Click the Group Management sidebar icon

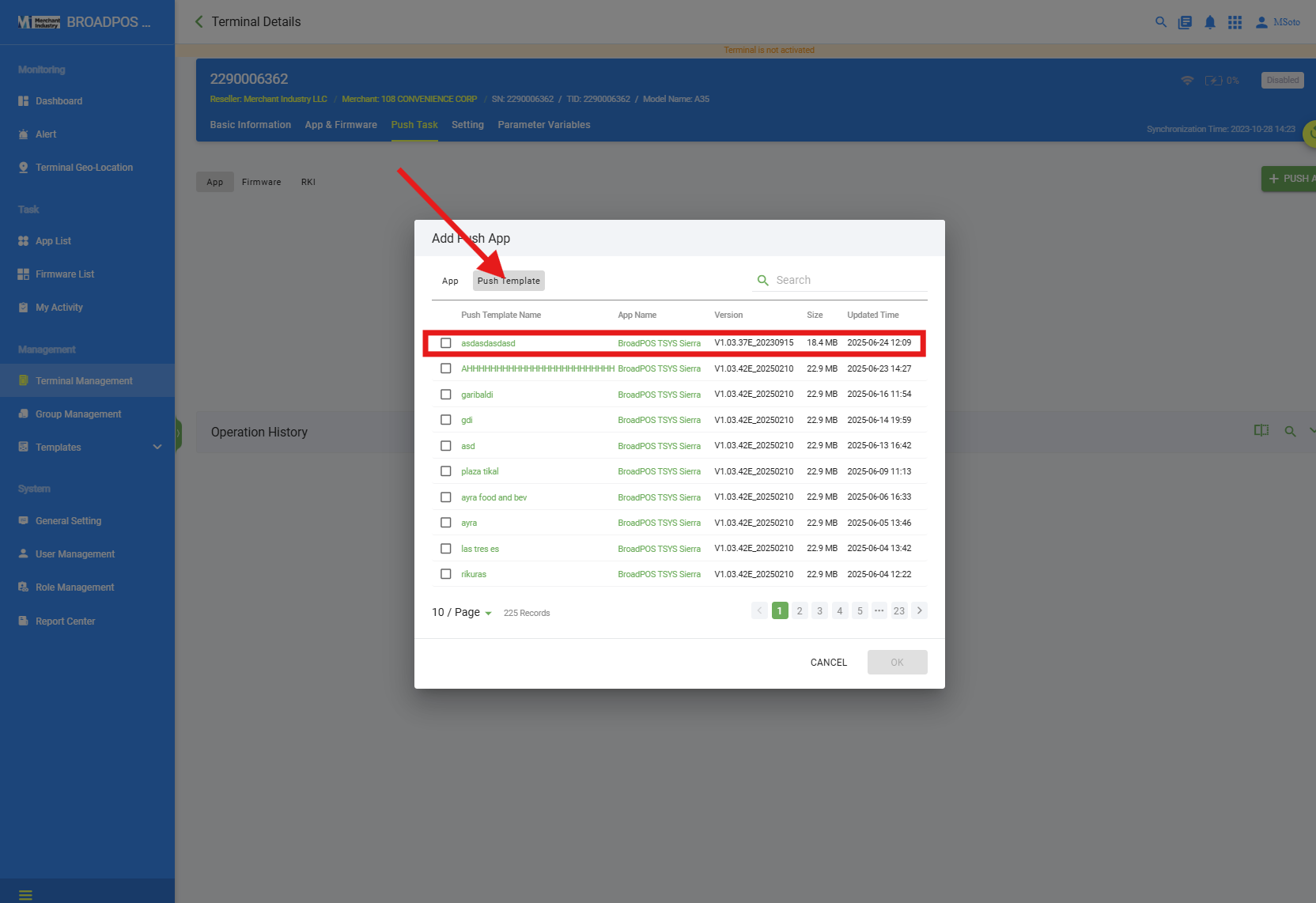24,414
